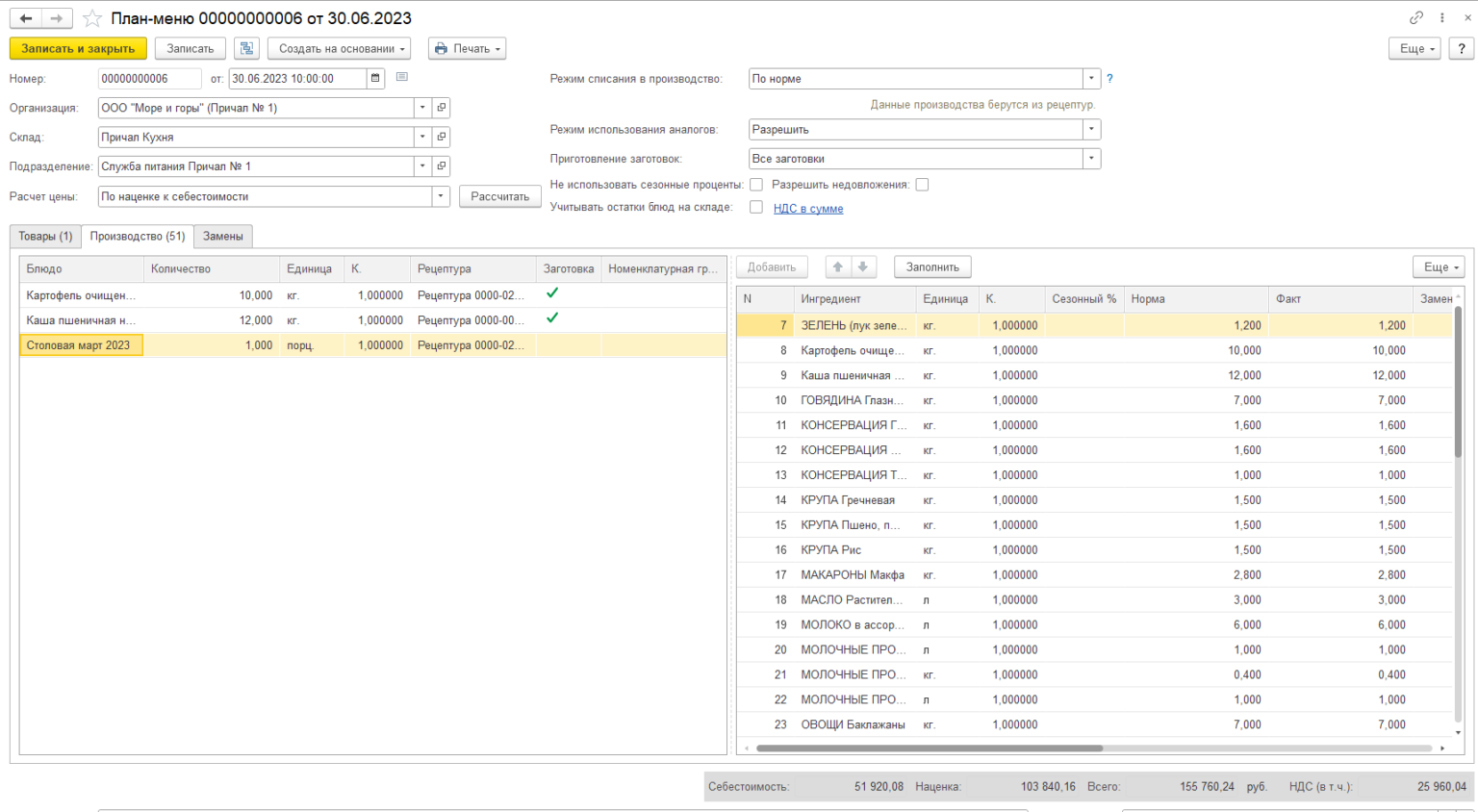The image size is (1478, 812).
Task: Open the Создать на основании dropdown menu
Action: [339, 48]
